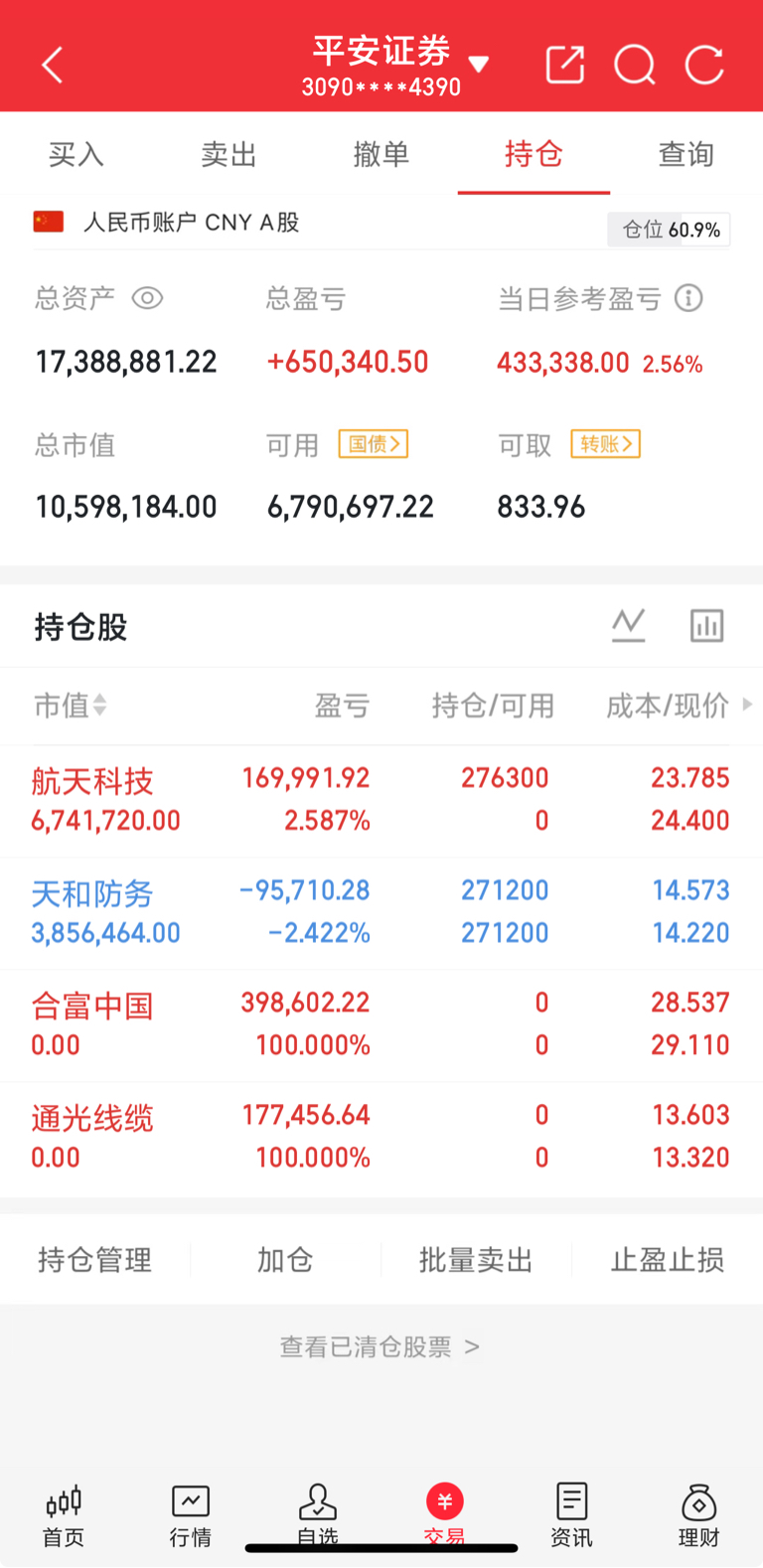Image resolution: width=763 pixels, height=1568 pixels.
Task: Show holdings trend line chart icon
Action: coord(629,626)
